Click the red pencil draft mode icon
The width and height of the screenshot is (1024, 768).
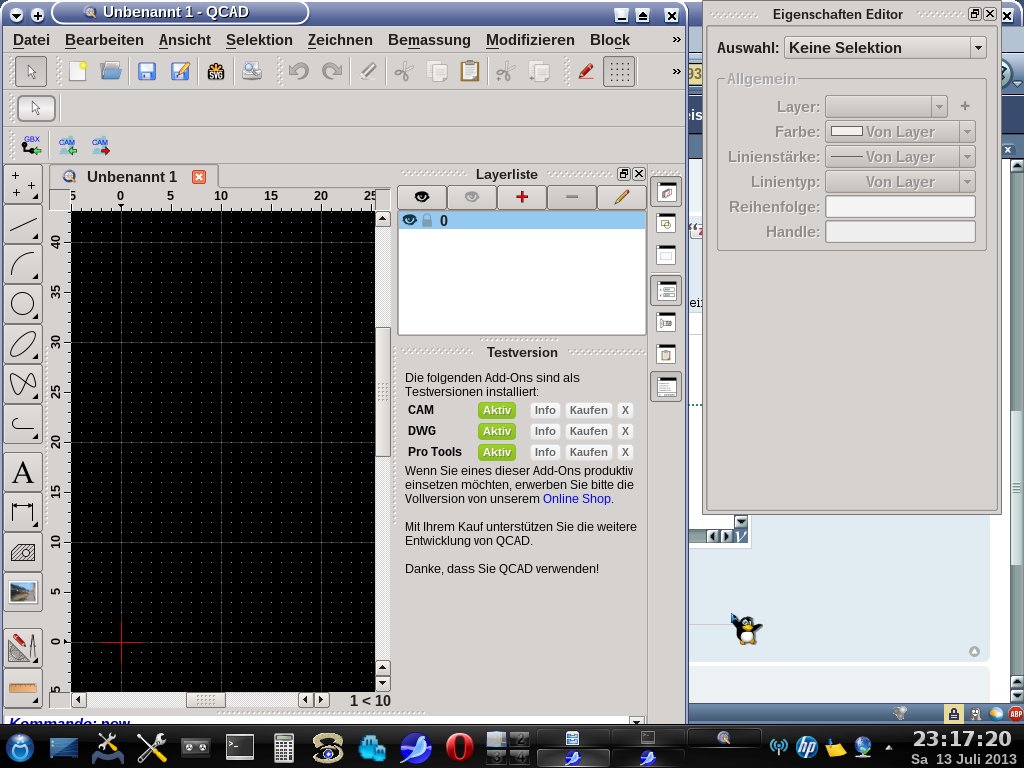coord(586,71)
